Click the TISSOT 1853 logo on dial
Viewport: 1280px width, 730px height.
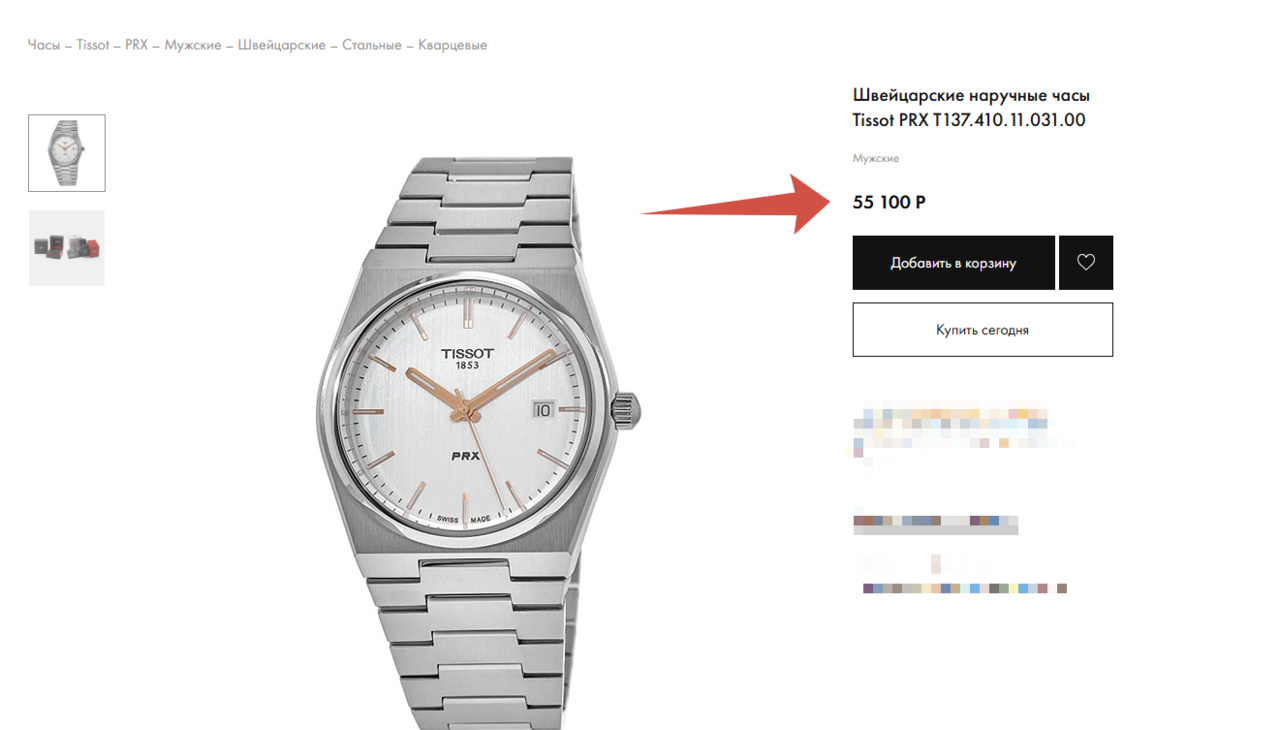tap(467, 357)
